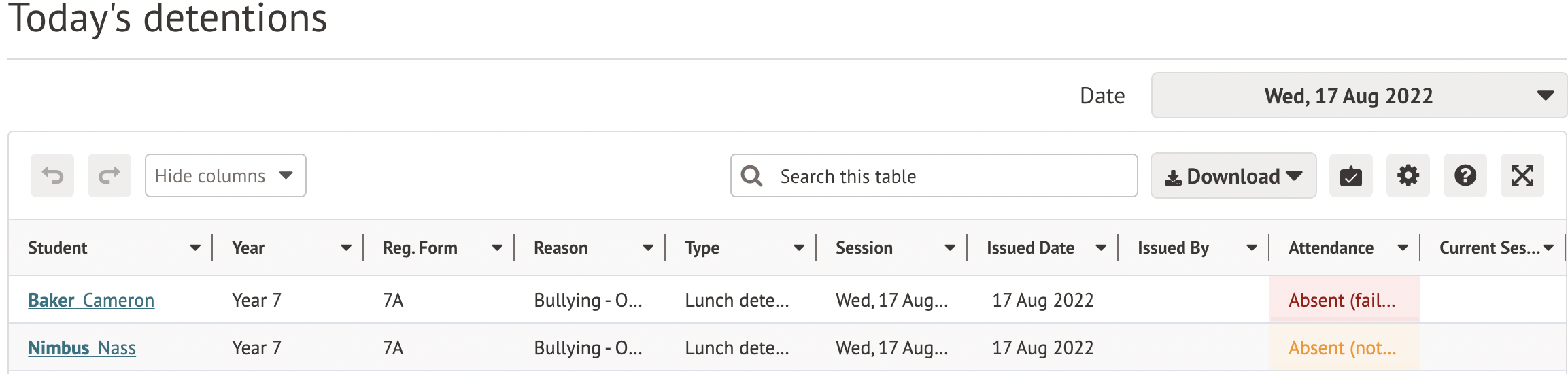Open table settings gear icon

click(1408, 176)
